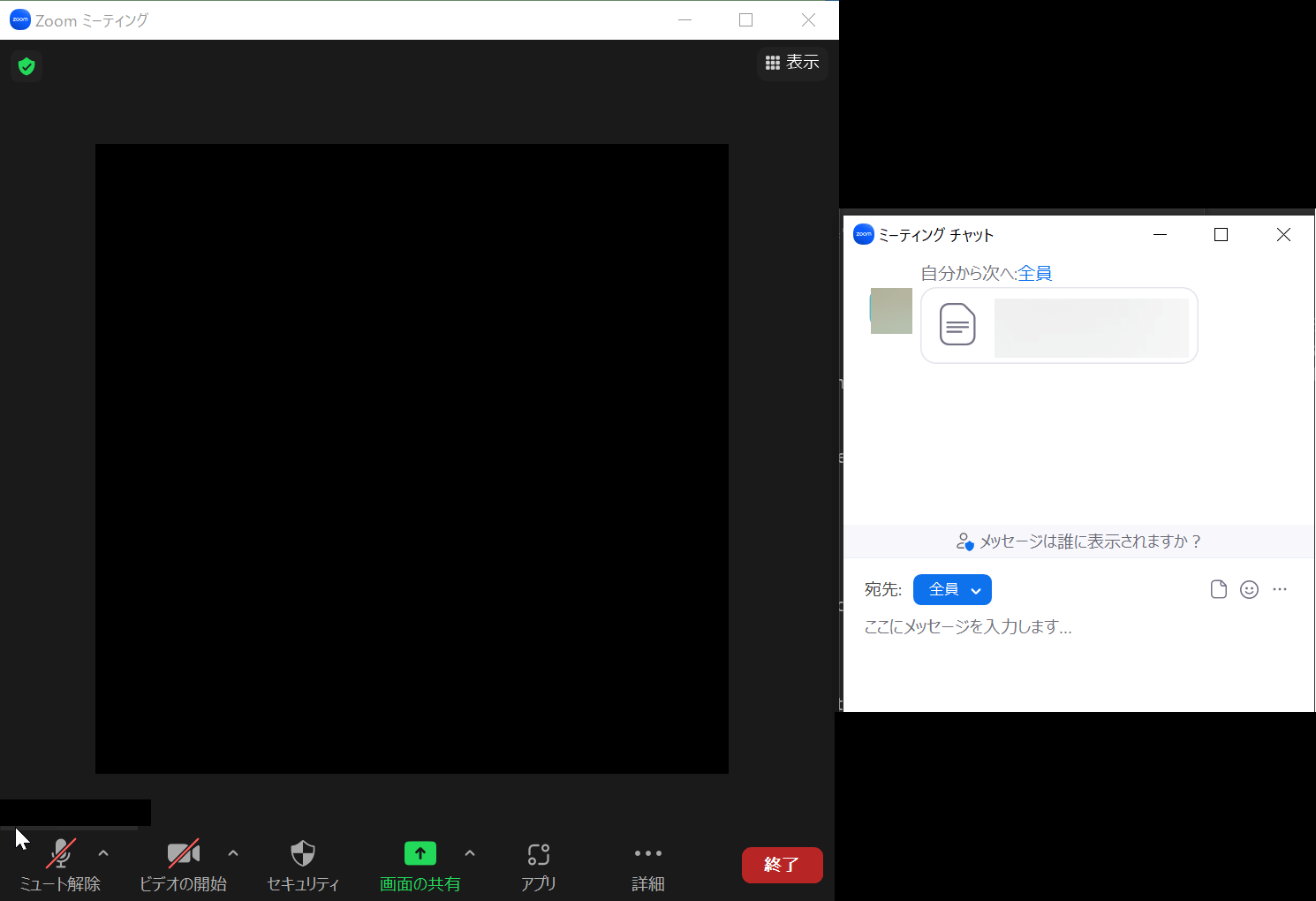The width and height of the screenshot is (1316, 901).
Task: Open the セキュリティ shield icon options
Action: tap(303, 853)
